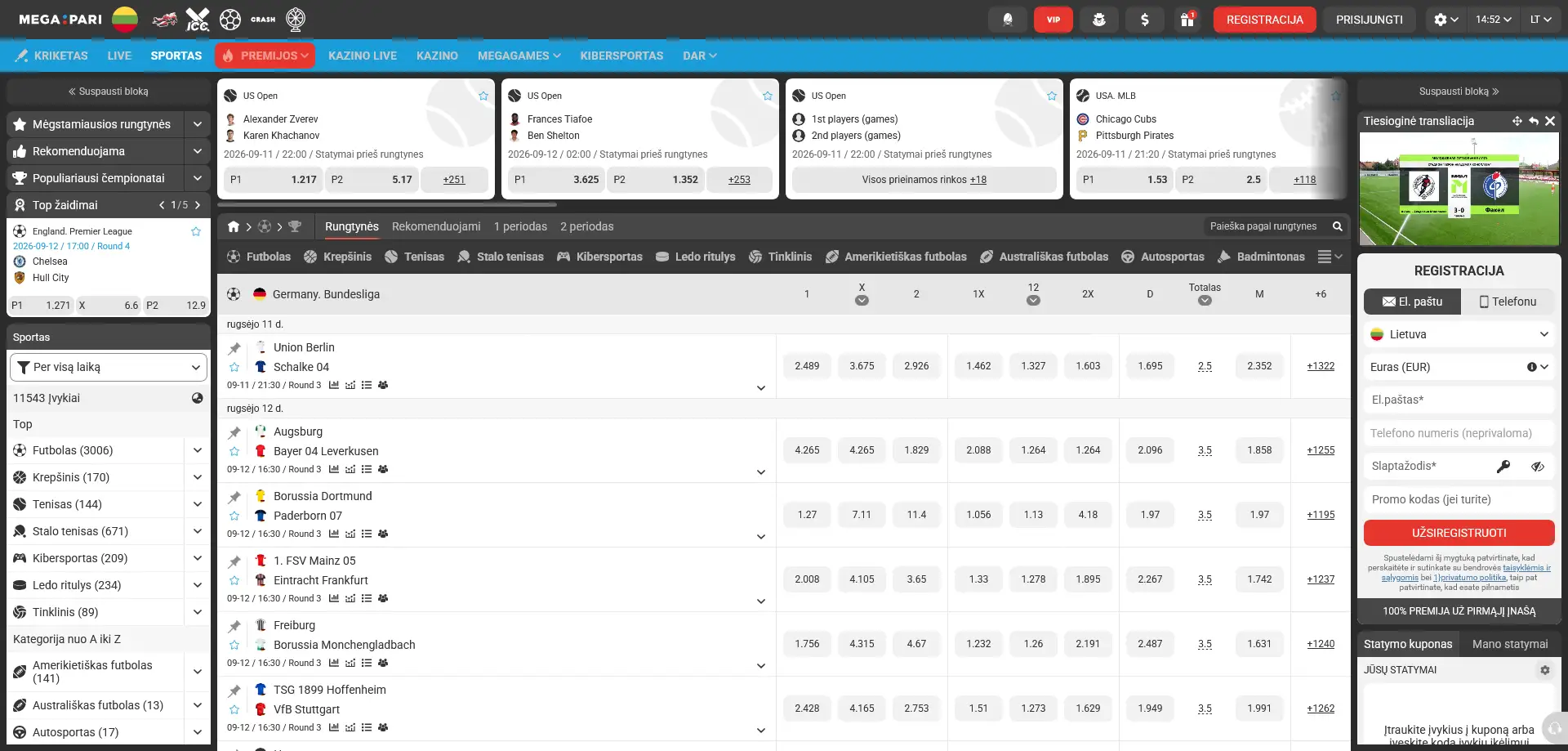Select Tenisas in the sports bar
This screenshot has height=751, width=1568.
[x=415, y=257]
